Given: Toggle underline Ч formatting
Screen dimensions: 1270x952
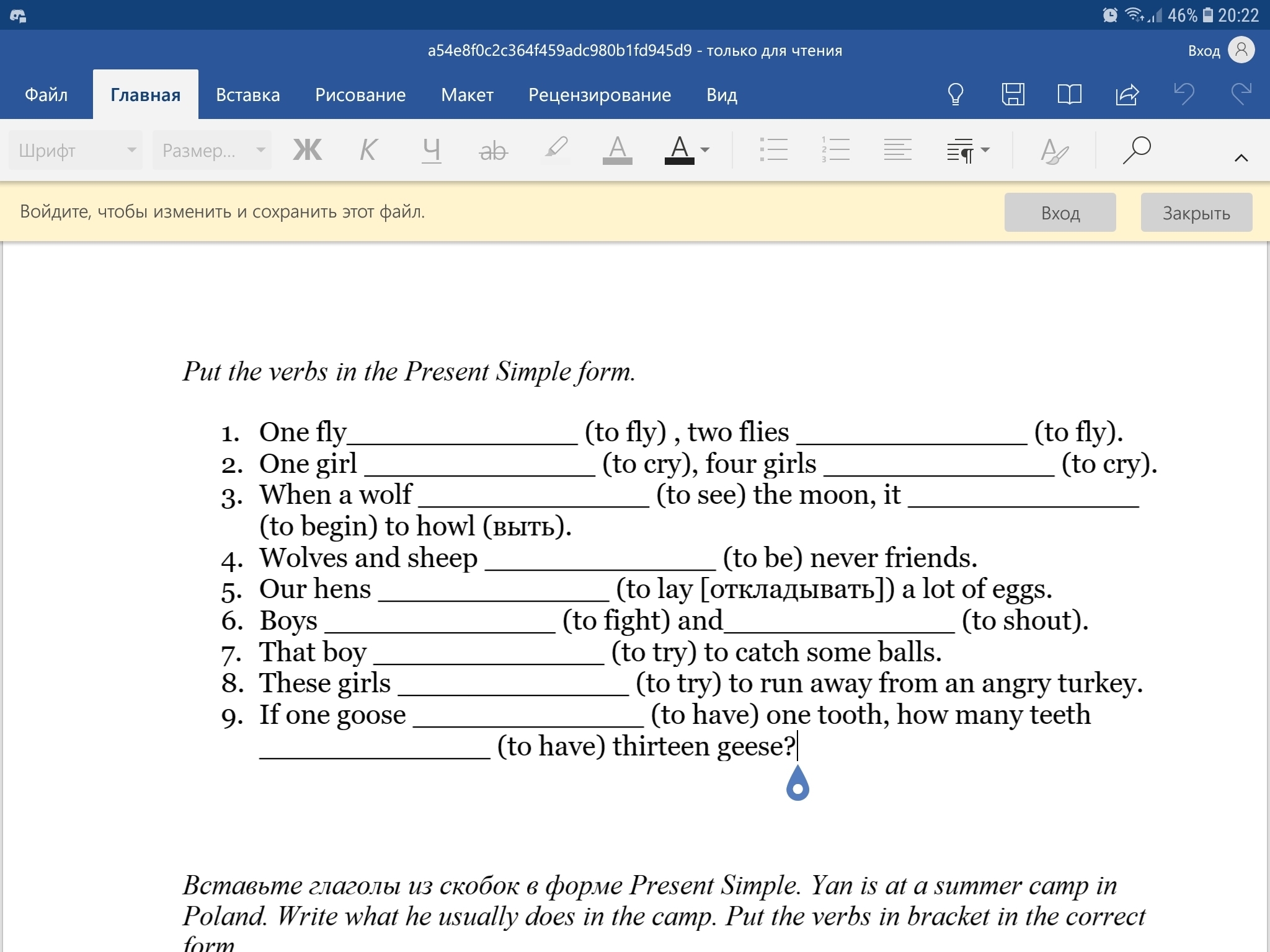Looking at the screenshot, I should click(x=431, y=150).
